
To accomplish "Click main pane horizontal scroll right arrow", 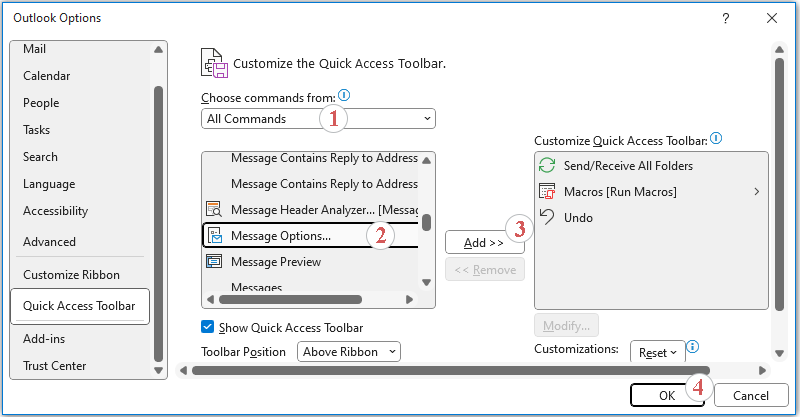I will 762,371.
